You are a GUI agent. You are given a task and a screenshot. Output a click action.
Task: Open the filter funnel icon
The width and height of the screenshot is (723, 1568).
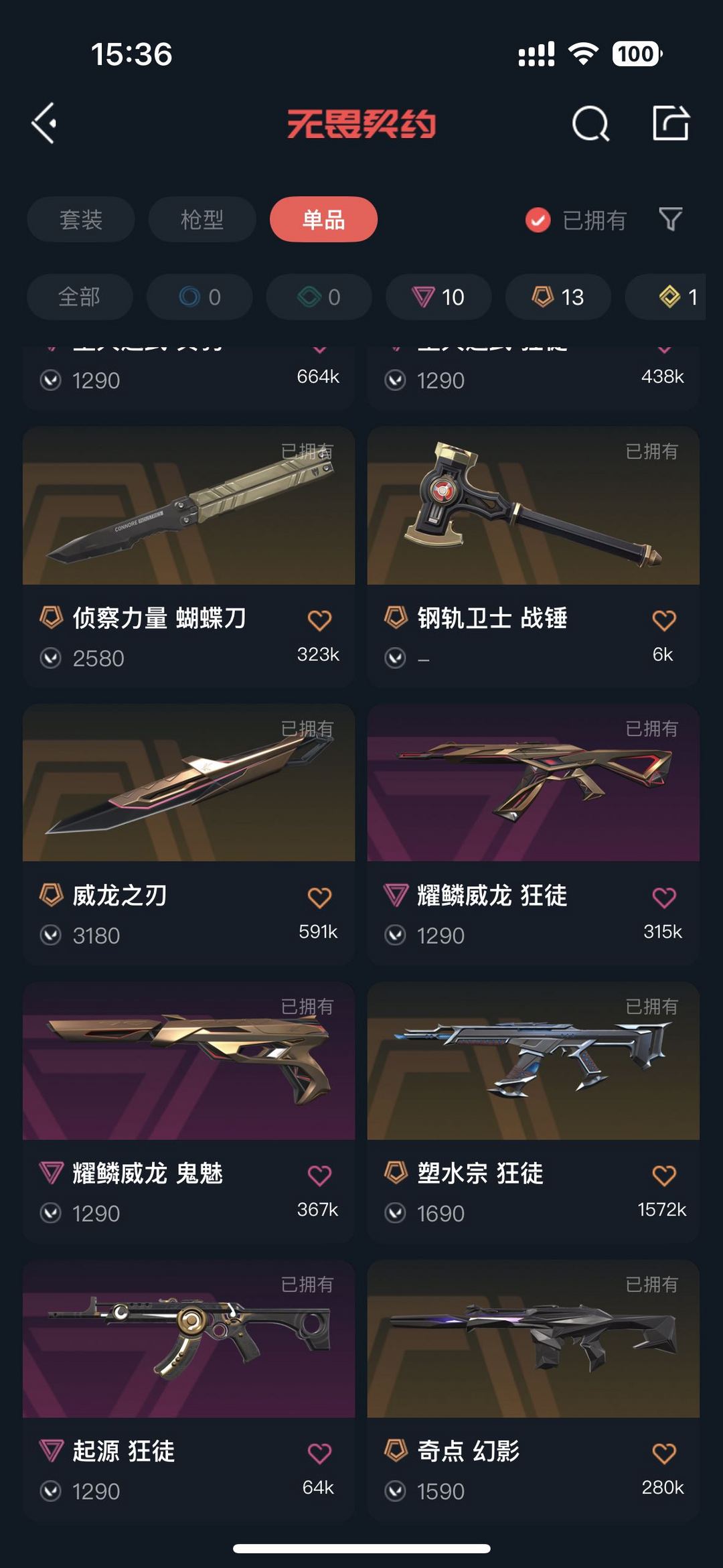(670, 219)
